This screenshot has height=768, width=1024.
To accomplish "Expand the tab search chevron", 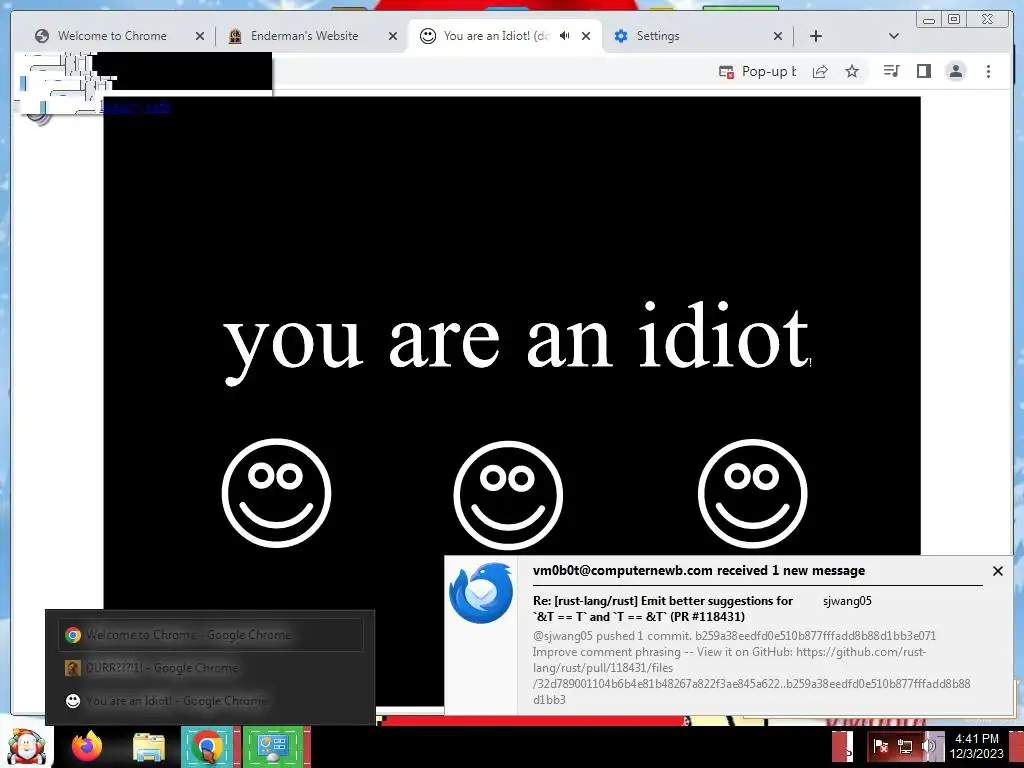I will (894, 36).
